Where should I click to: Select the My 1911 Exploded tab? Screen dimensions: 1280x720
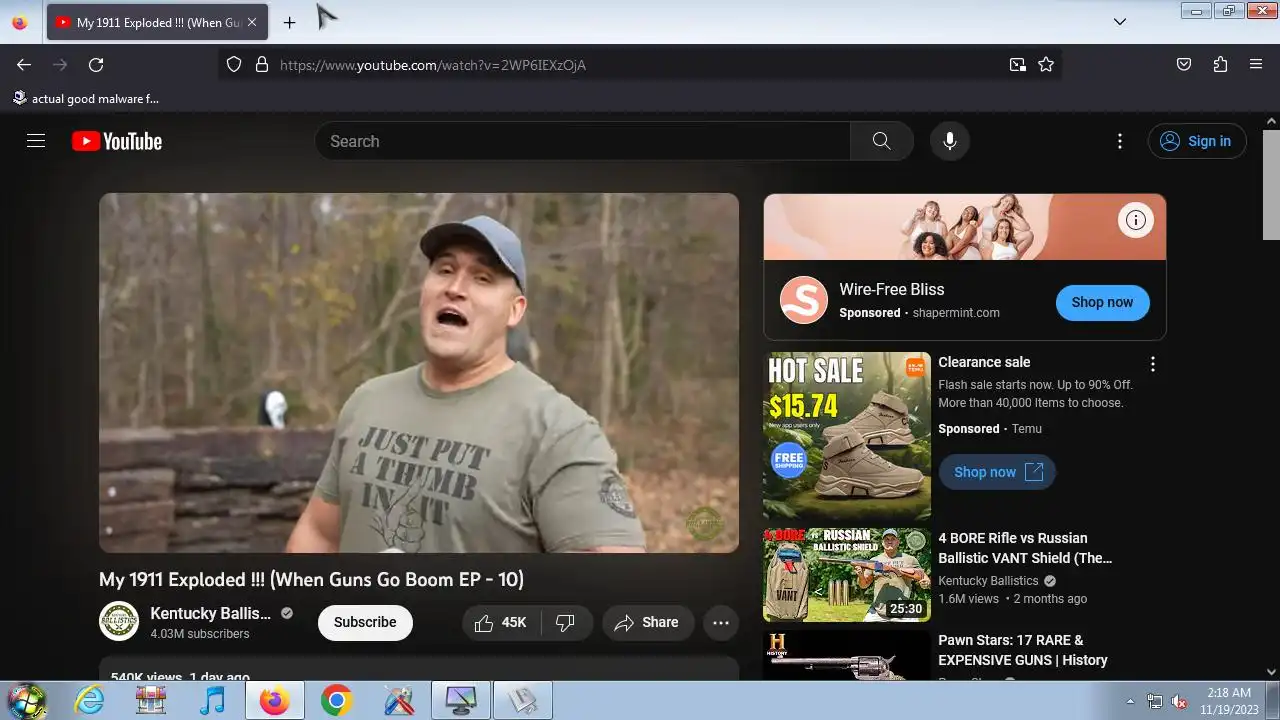tap(157, 22)
